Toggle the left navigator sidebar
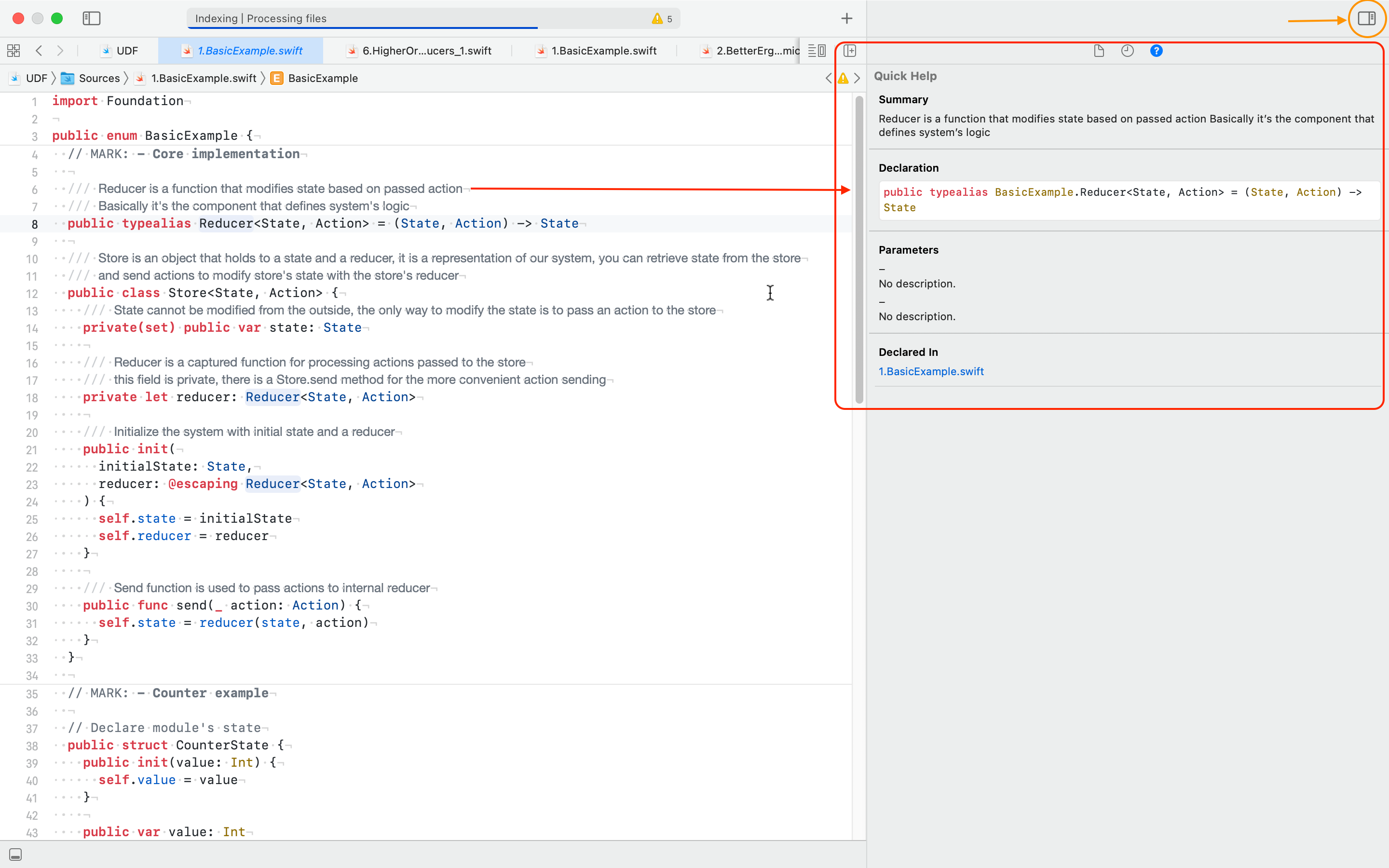 (91, 18)
